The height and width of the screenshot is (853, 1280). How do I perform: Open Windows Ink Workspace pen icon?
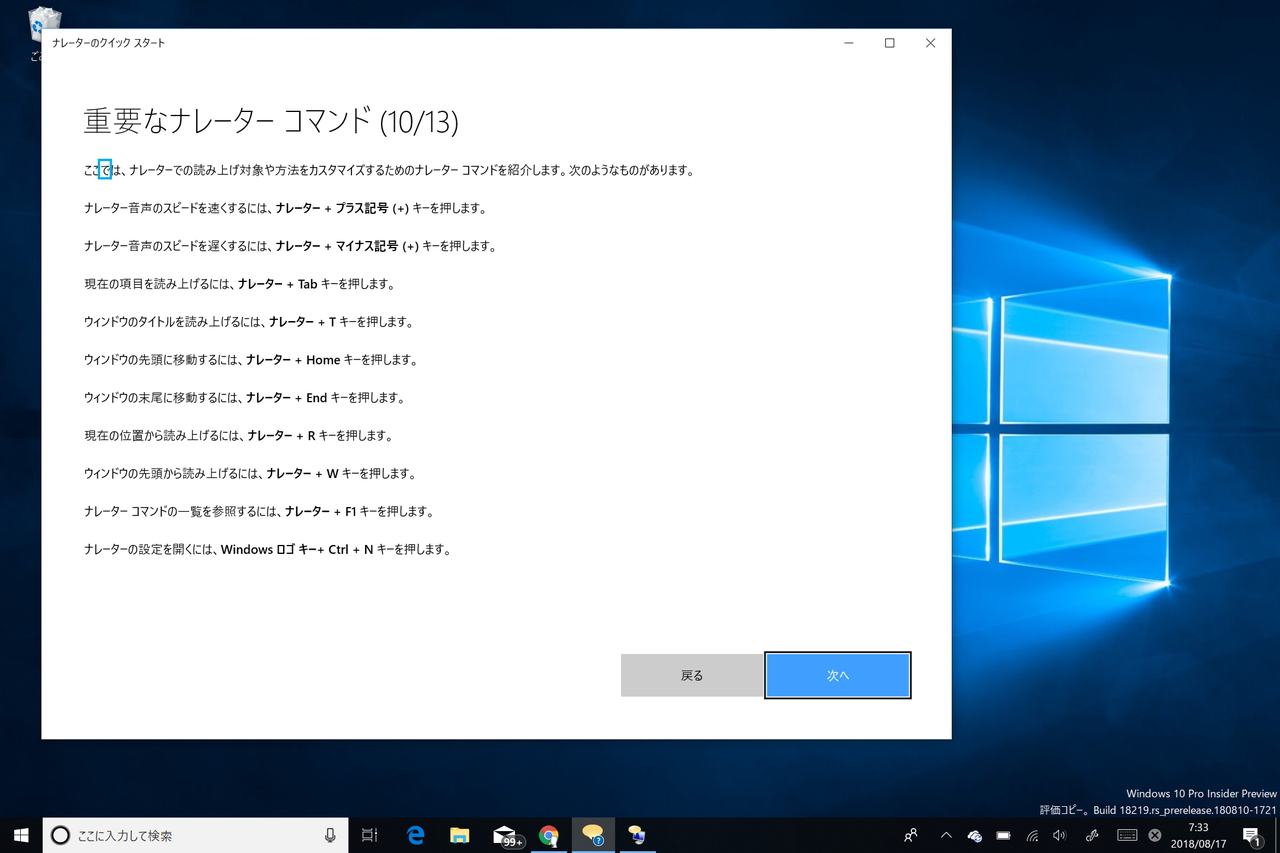click(x=1092, y=835)
